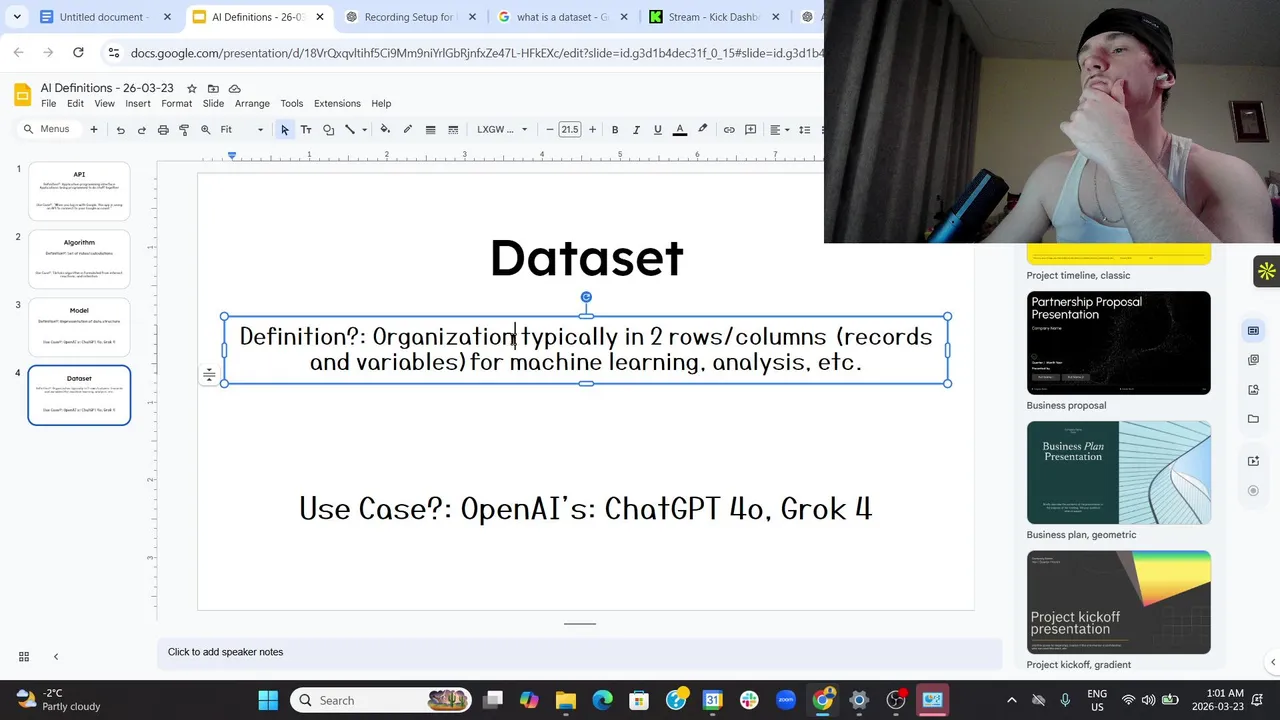The width and height of the screenshot is (1280, 720).
Task: Open the Edit menu
Action: [x=75, y=103]
